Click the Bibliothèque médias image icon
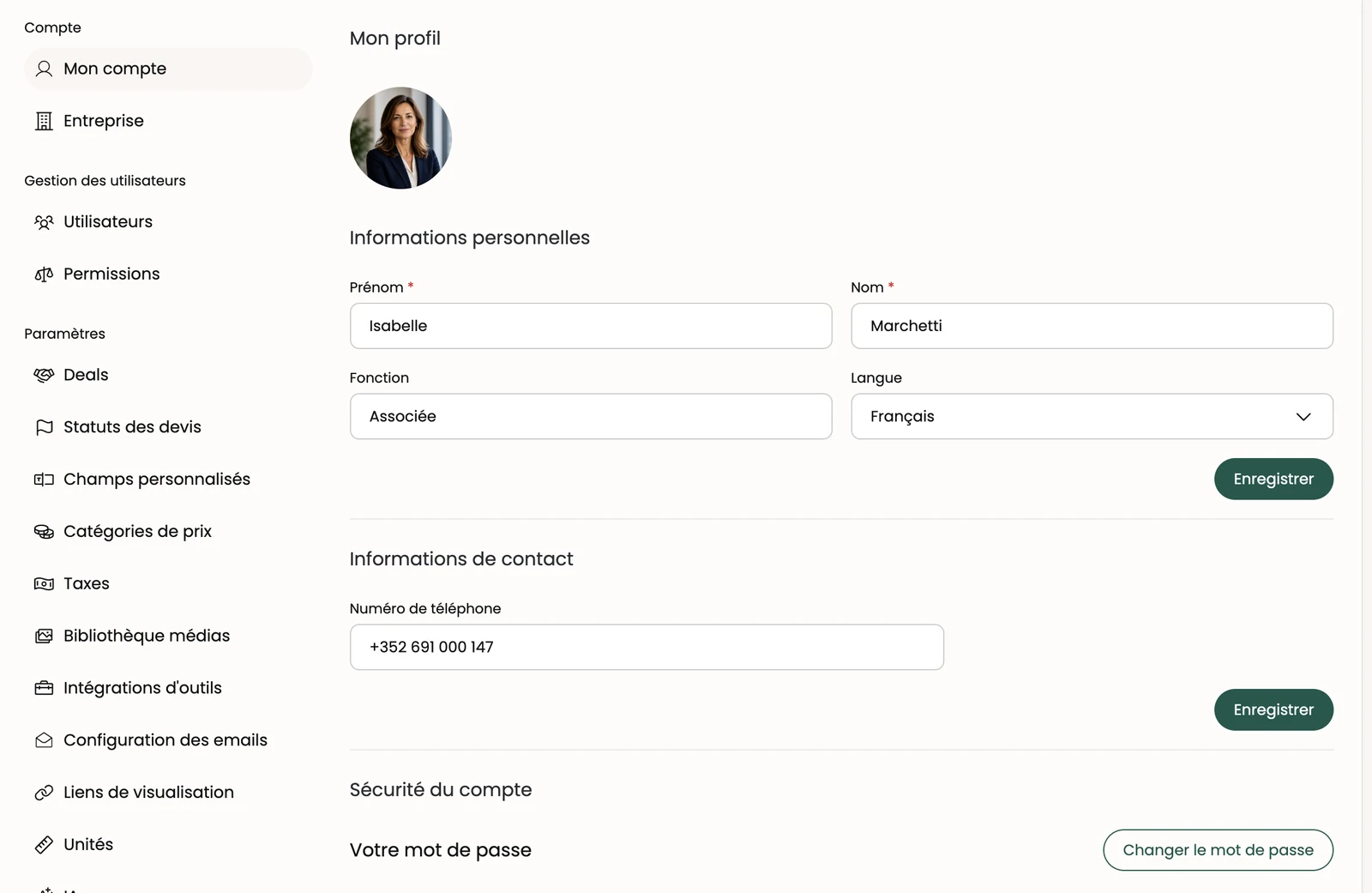1372x893 pixels. (x=44, y=637)
